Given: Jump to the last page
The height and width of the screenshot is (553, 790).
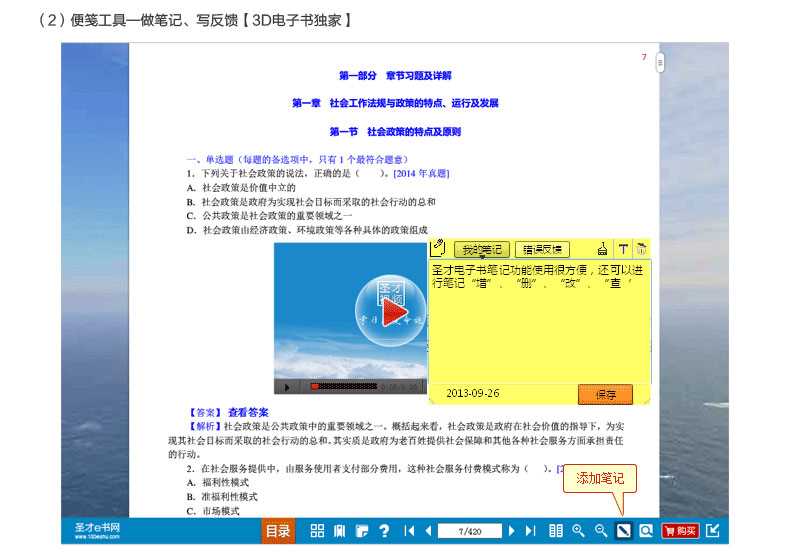Looking at the screenshot, I should [530, 531].
